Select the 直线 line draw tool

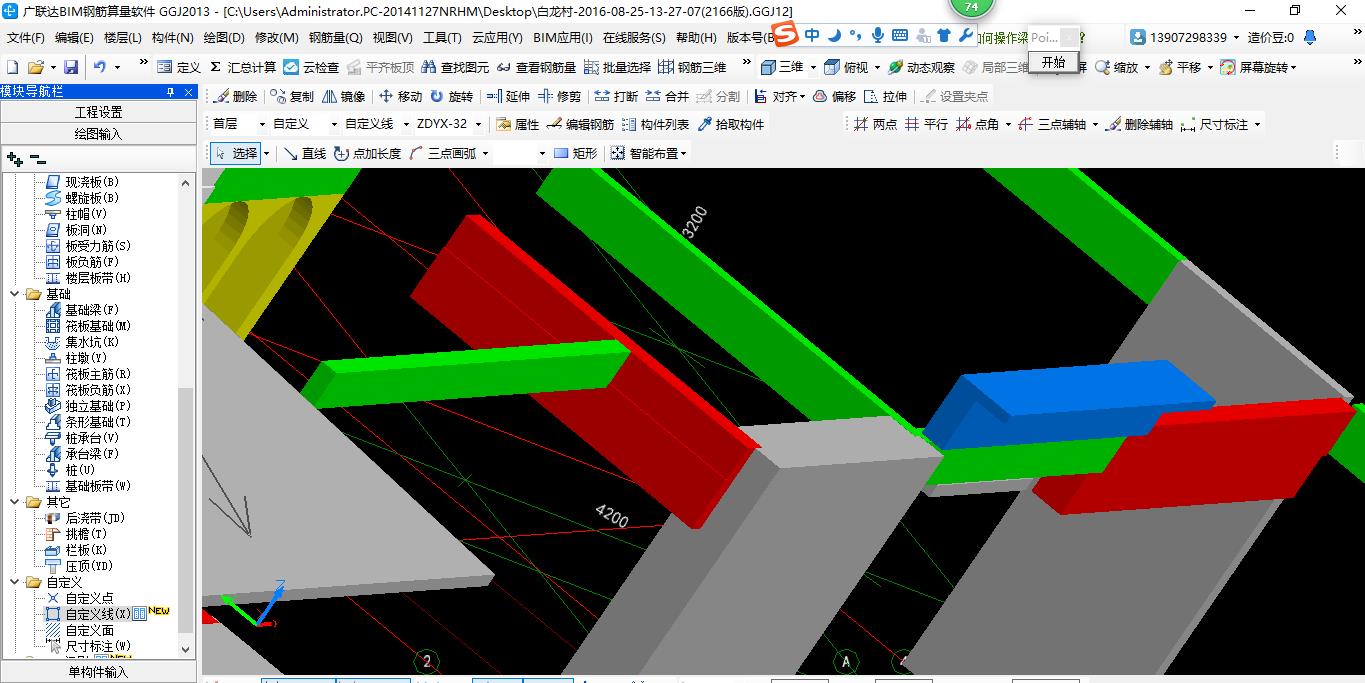(x=304, y=153)
